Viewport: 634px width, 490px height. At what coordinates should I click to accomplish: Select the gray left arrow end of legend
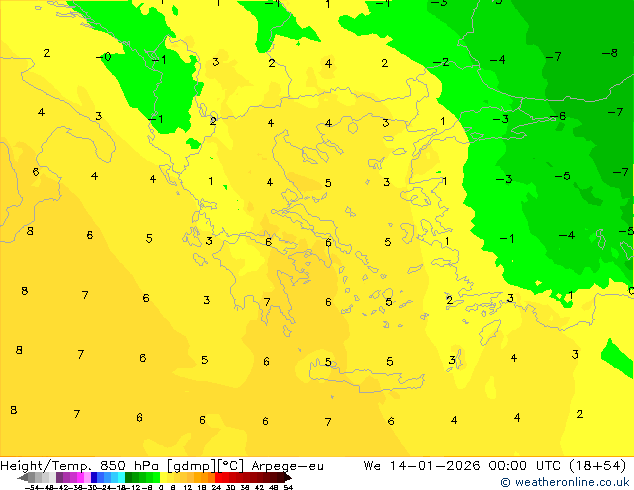coord(23,477)
